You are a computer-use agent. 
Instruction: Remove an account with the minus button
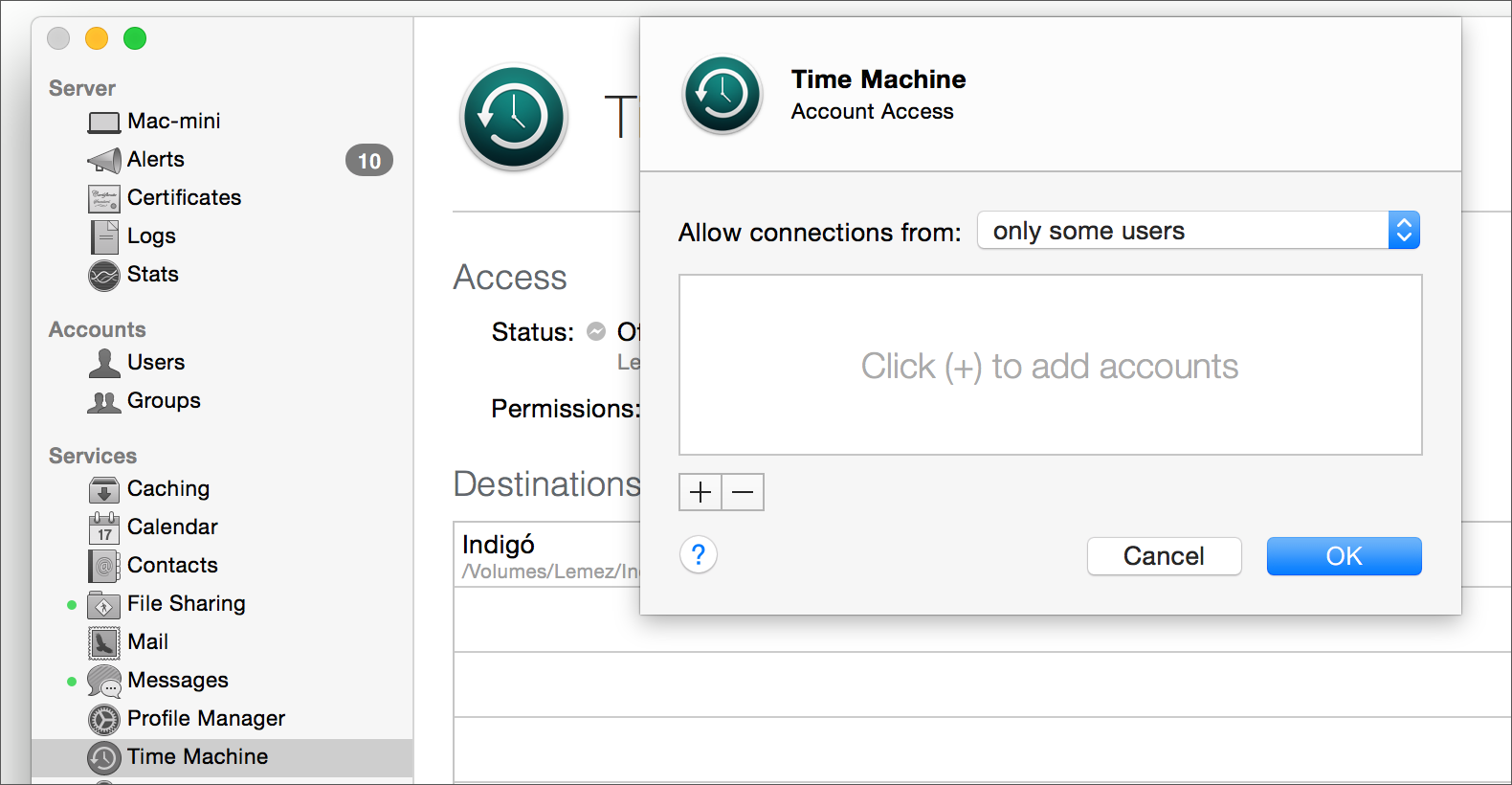click(x=743, y=492)
